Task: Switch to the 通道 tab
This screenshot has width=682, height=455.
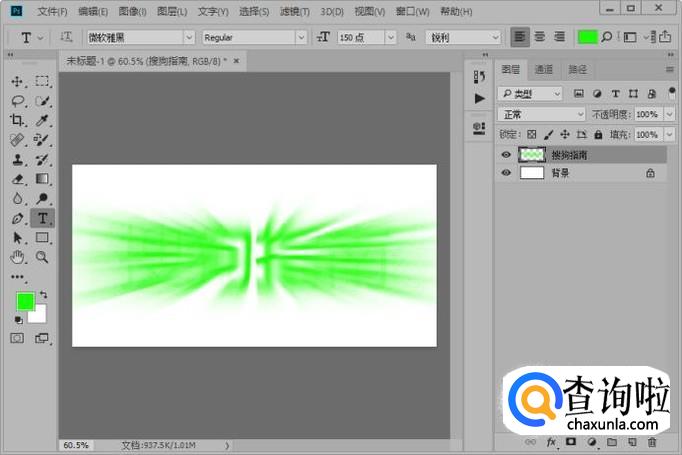Action: pos(544,69)
